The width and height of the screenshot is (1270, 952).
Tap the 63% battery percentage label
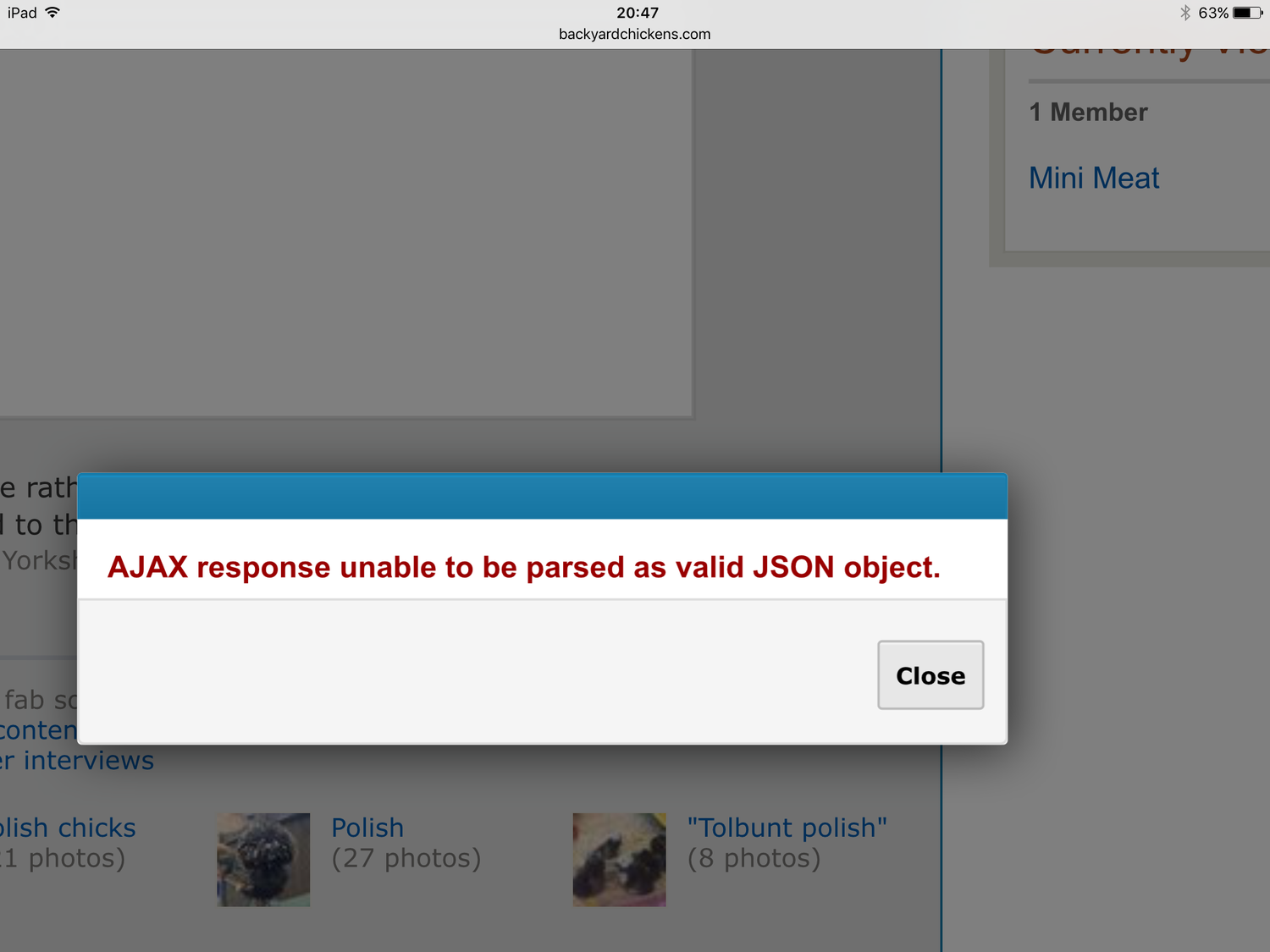coord(1213,13)
